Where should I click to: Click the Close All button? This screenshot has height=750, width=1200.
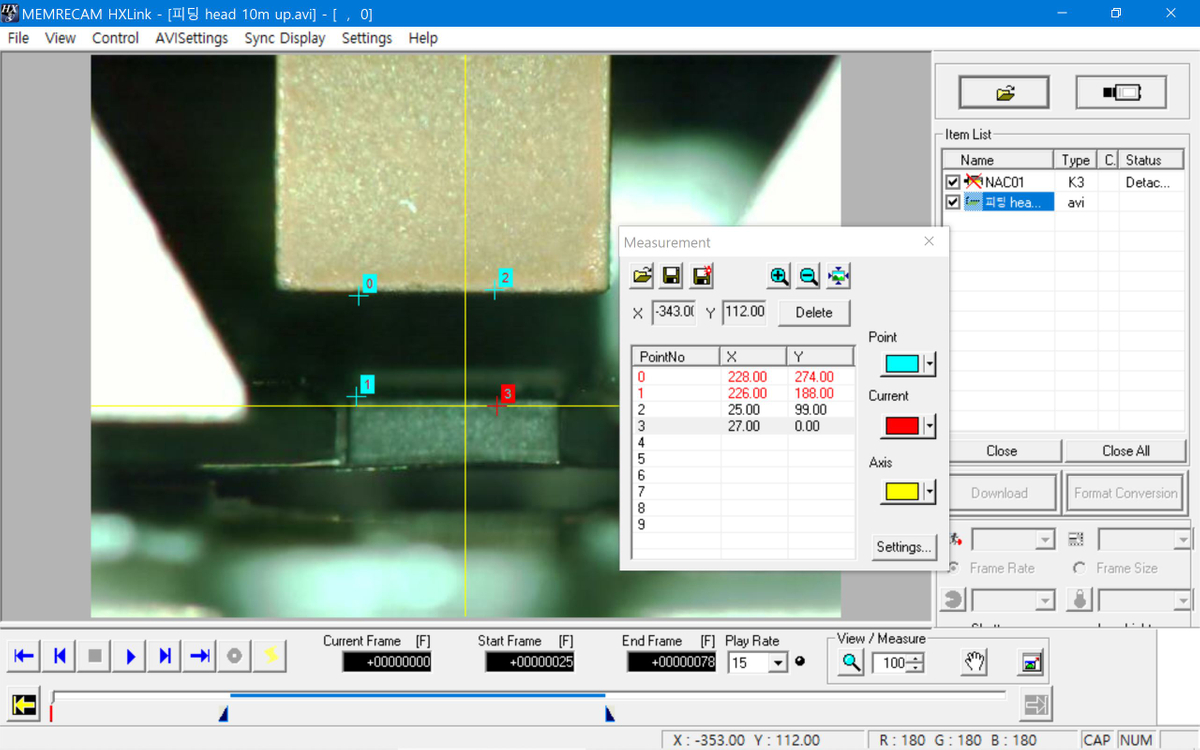tap(1125, 451)
